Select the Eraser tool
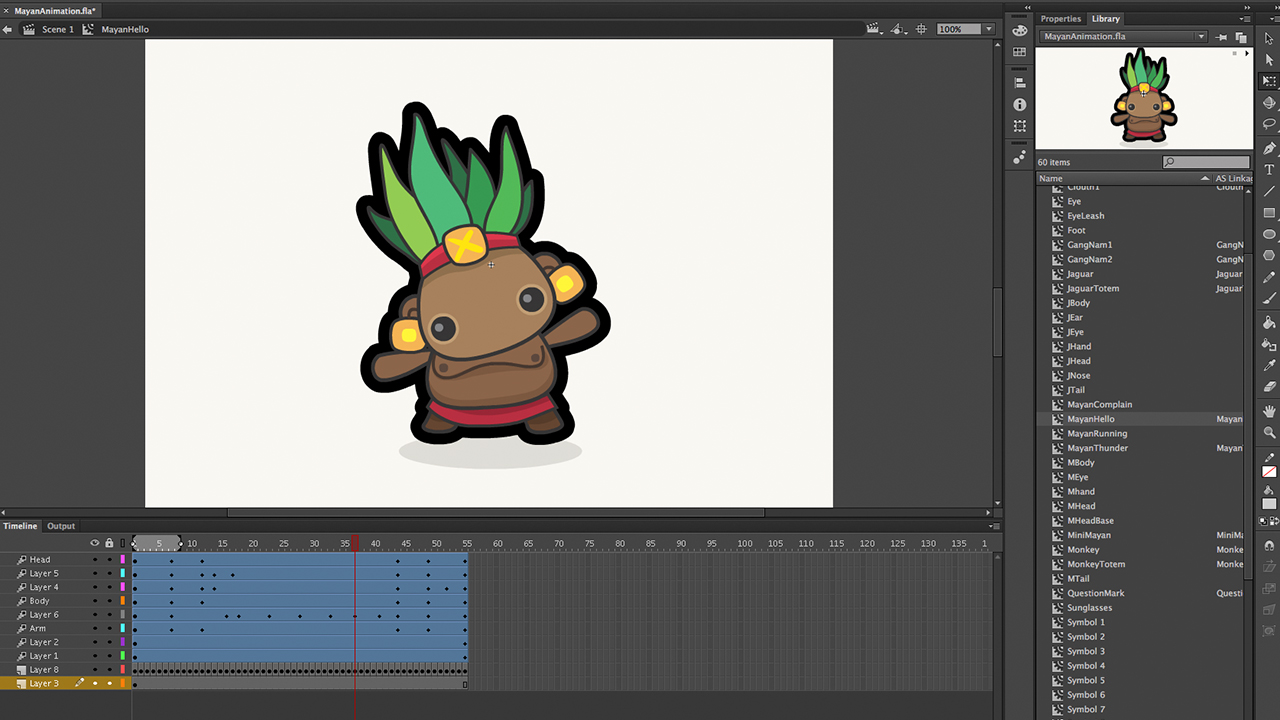 pyautogui.click(x=1269, y=386)
